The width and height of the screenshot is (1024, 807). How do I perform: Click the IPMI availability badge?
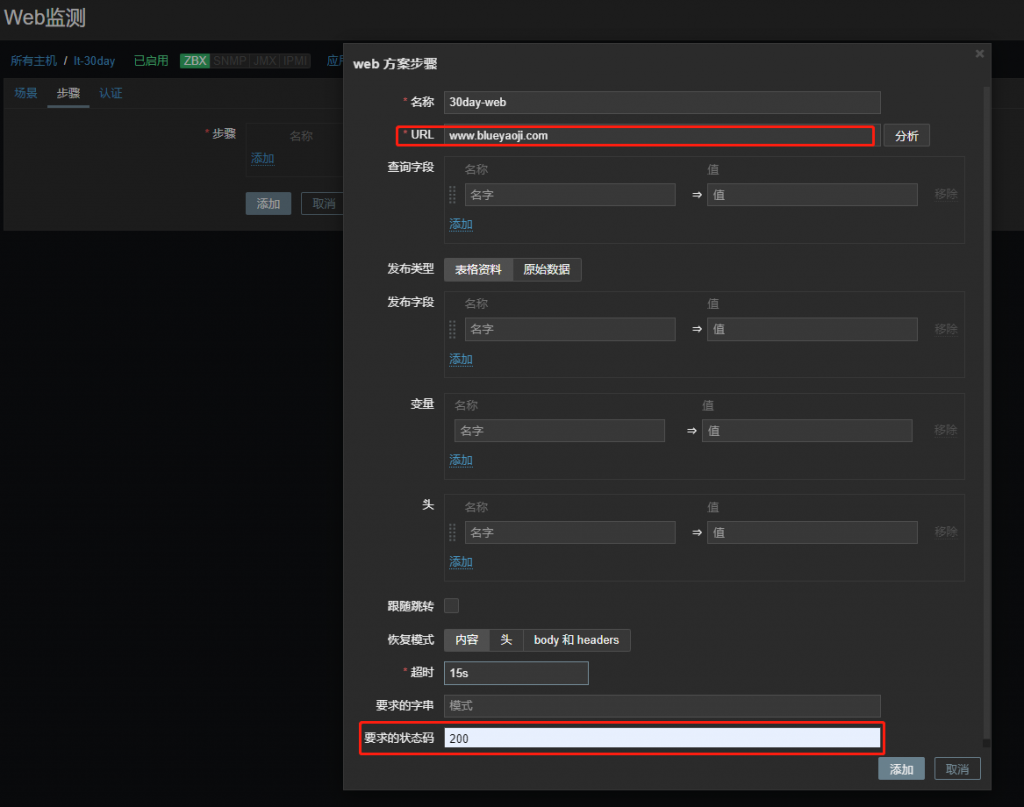click(x=295, y=61)
